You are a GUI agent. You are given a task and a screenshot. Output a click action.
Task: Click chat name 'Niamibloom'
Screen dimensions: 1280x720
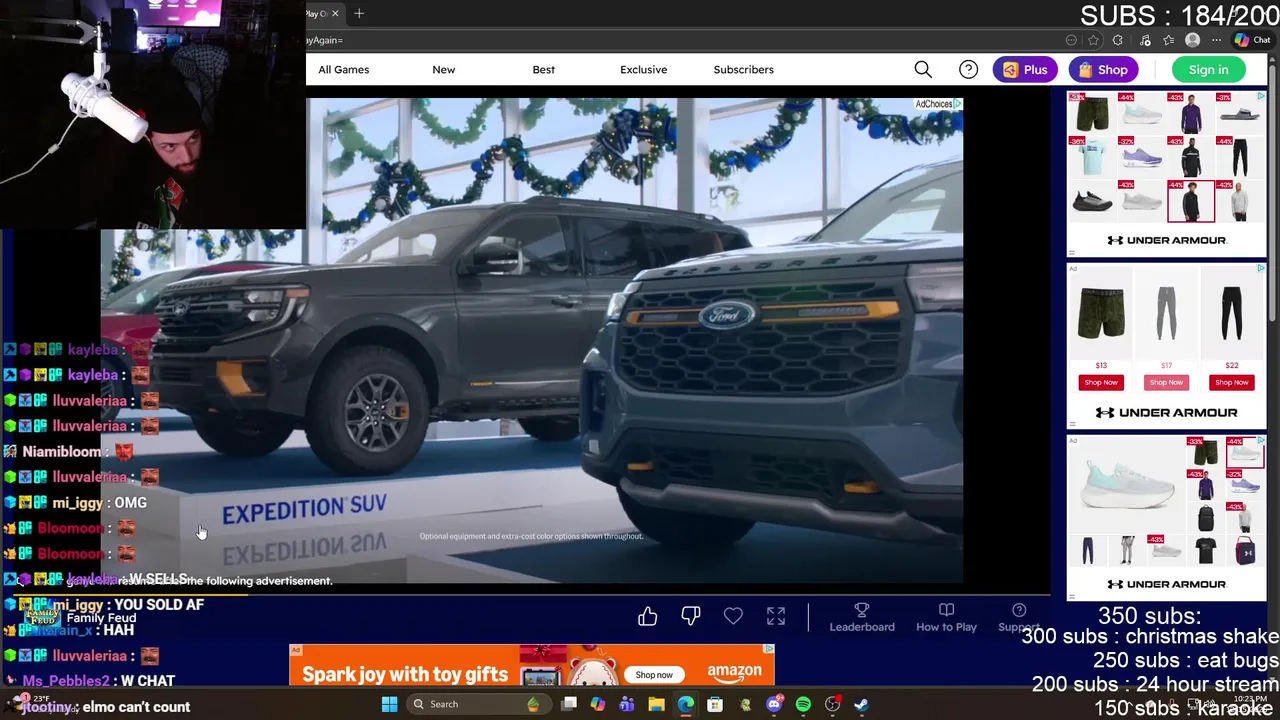click(x=61, y=452)
